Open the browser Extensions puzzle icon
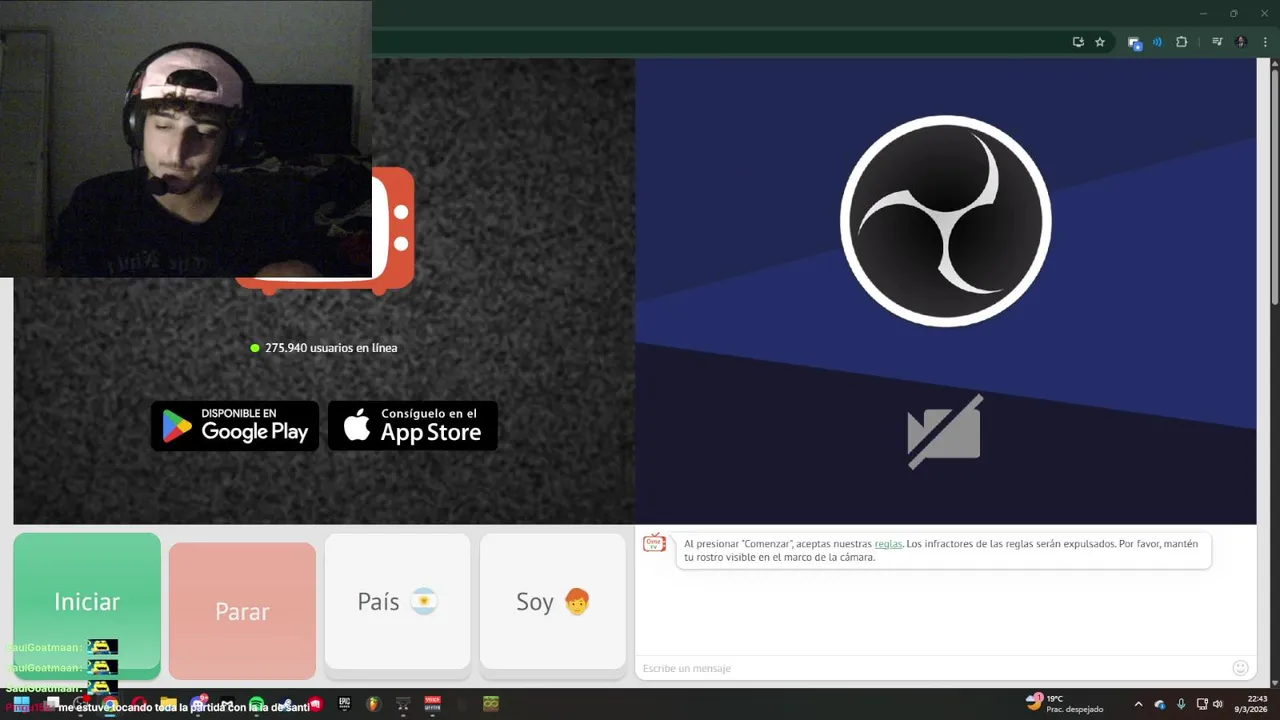Viewport: 1280px width, 720px height. [x=1181, y=42]
